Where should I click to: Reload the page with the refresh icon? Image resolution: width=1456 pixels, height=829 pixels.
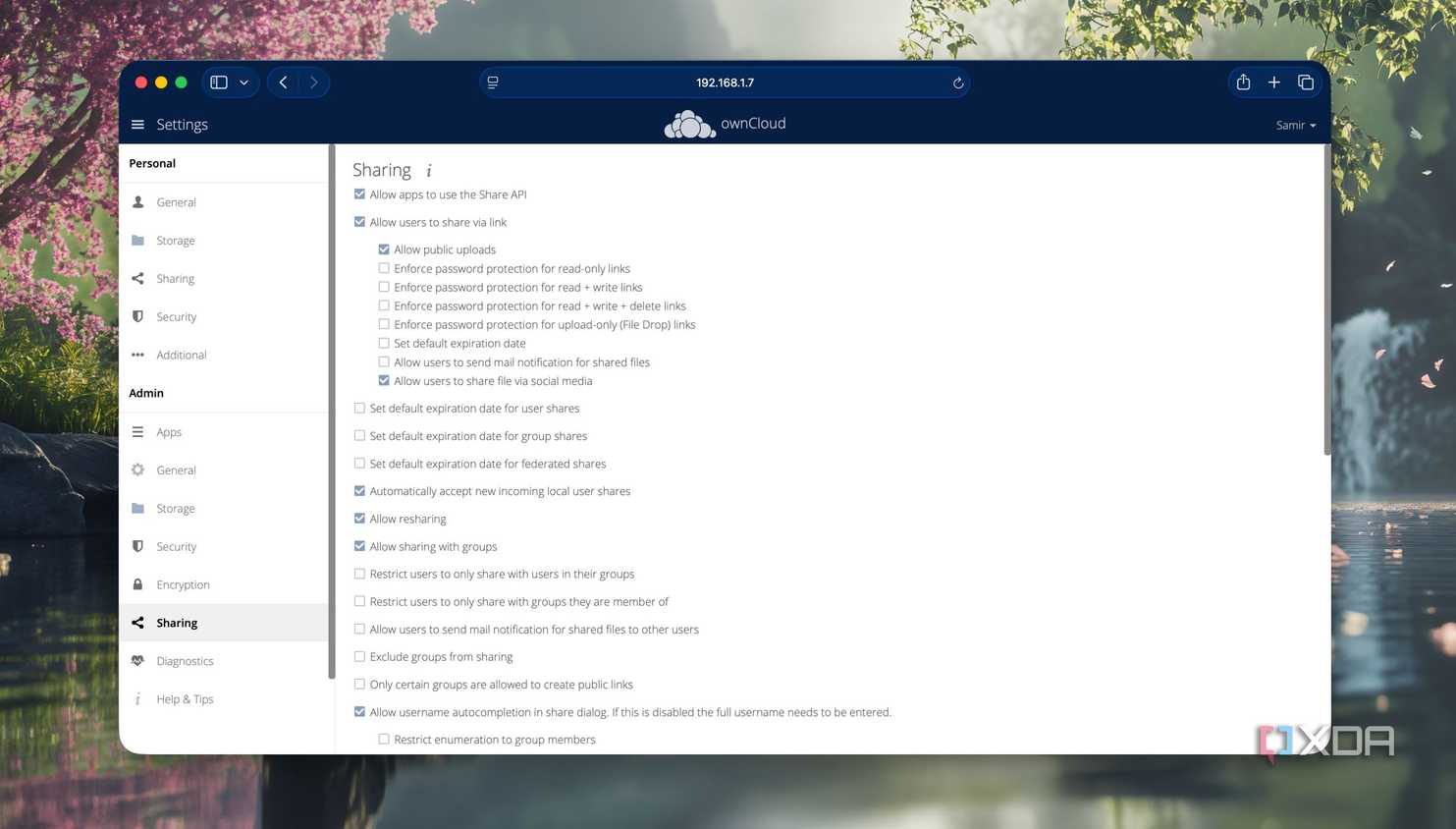(x=958, y=83)
